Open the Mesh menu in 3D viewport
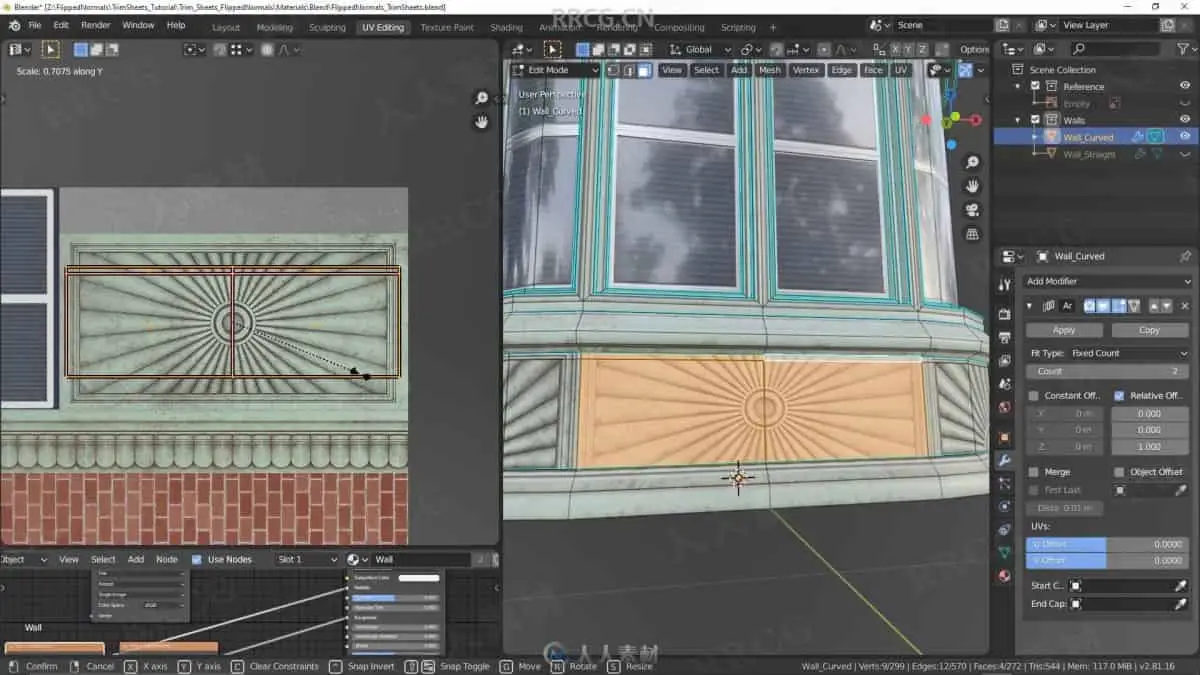1200x675 pixels. (x=769, y=70)
